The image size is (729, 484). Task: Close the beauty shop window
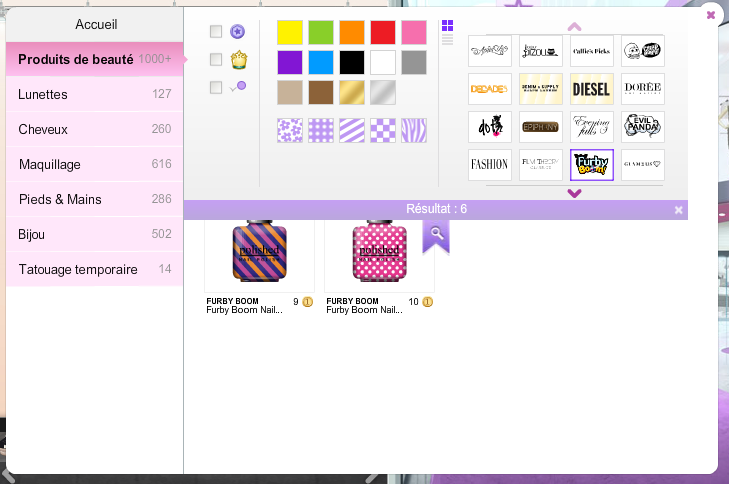click(x=710, y=15)
